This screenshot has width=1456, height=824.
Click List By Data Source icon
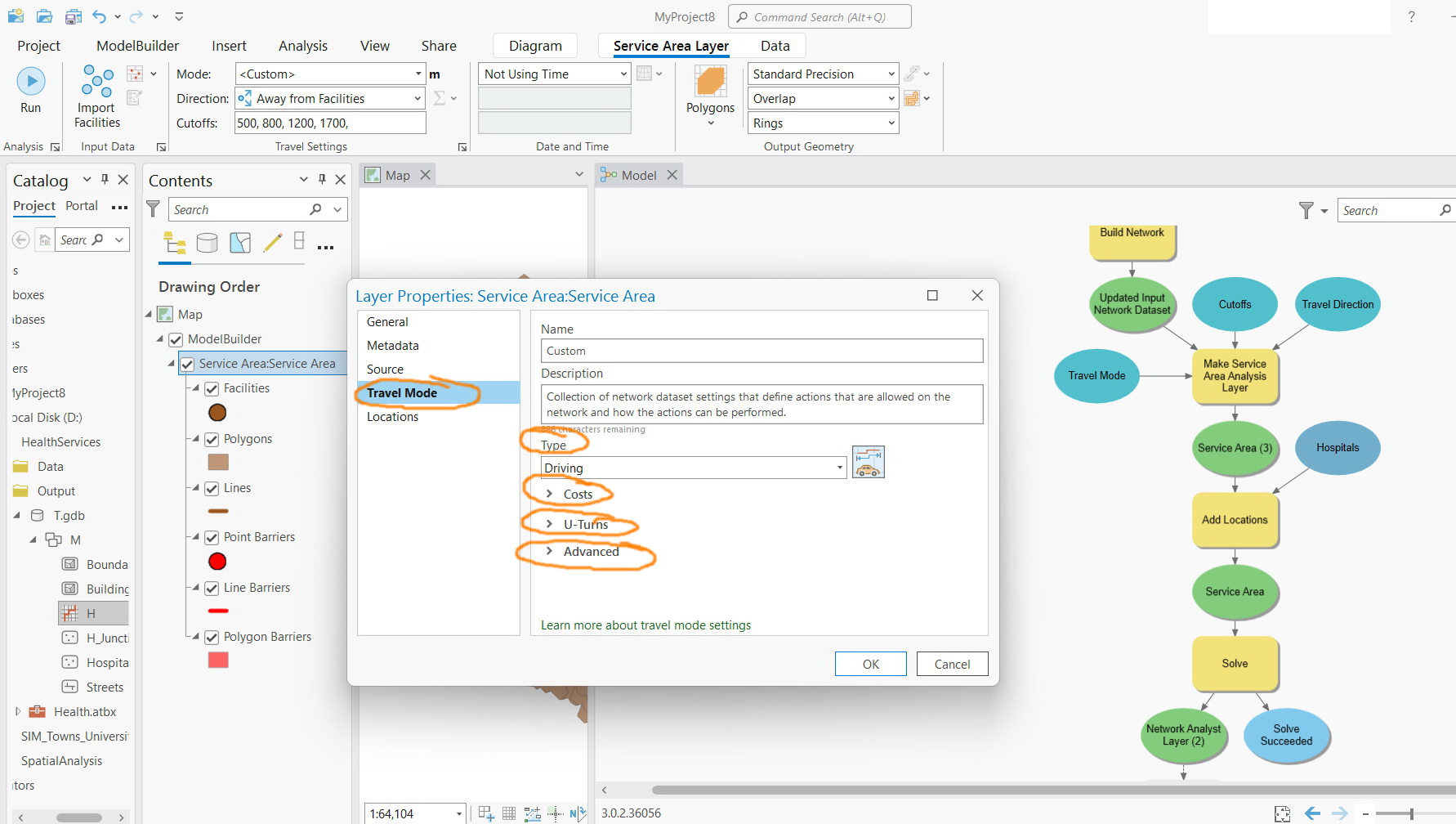pos(208,243)
